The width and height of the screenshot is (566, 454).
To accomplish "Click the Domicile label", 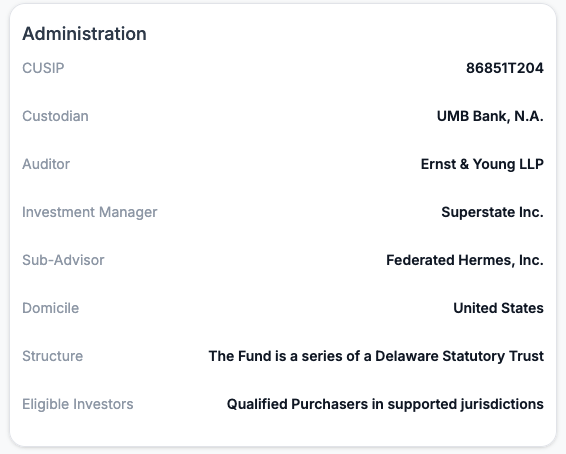I will pos(51,308).
